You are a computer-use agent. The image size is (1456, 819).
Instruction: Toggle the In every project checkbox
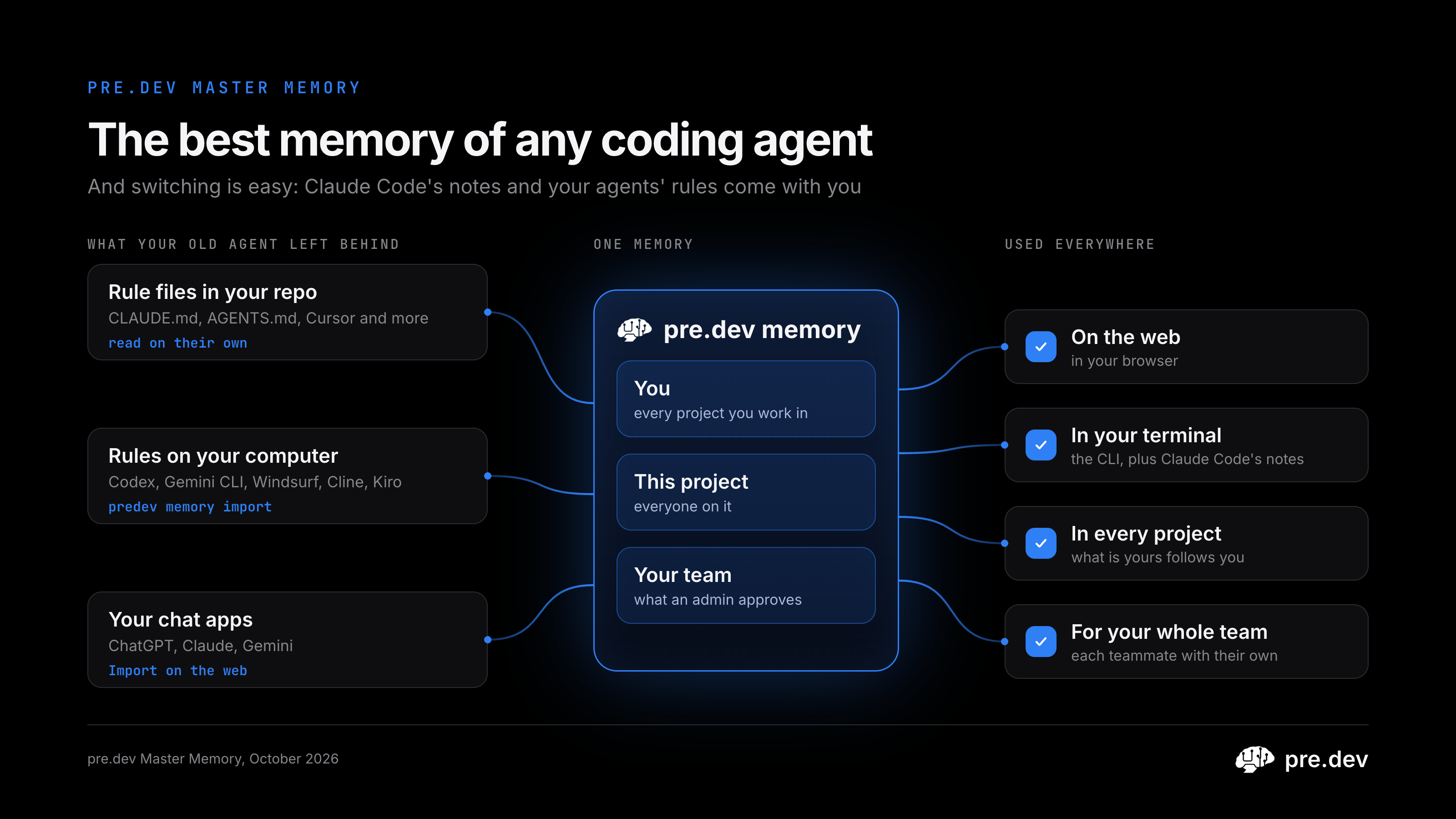[x=1041, y=543]
